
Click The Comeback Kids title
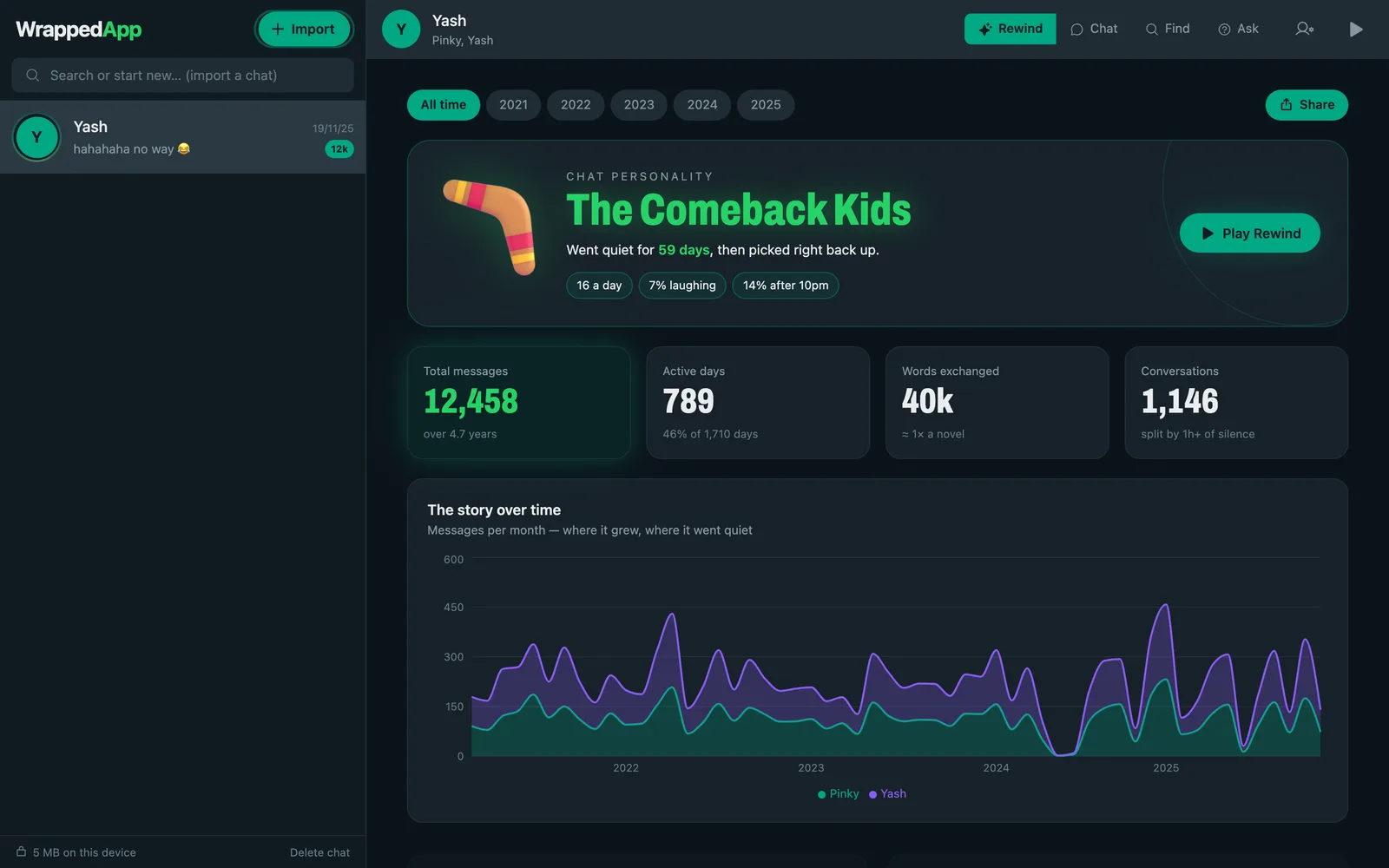point(739,210)
